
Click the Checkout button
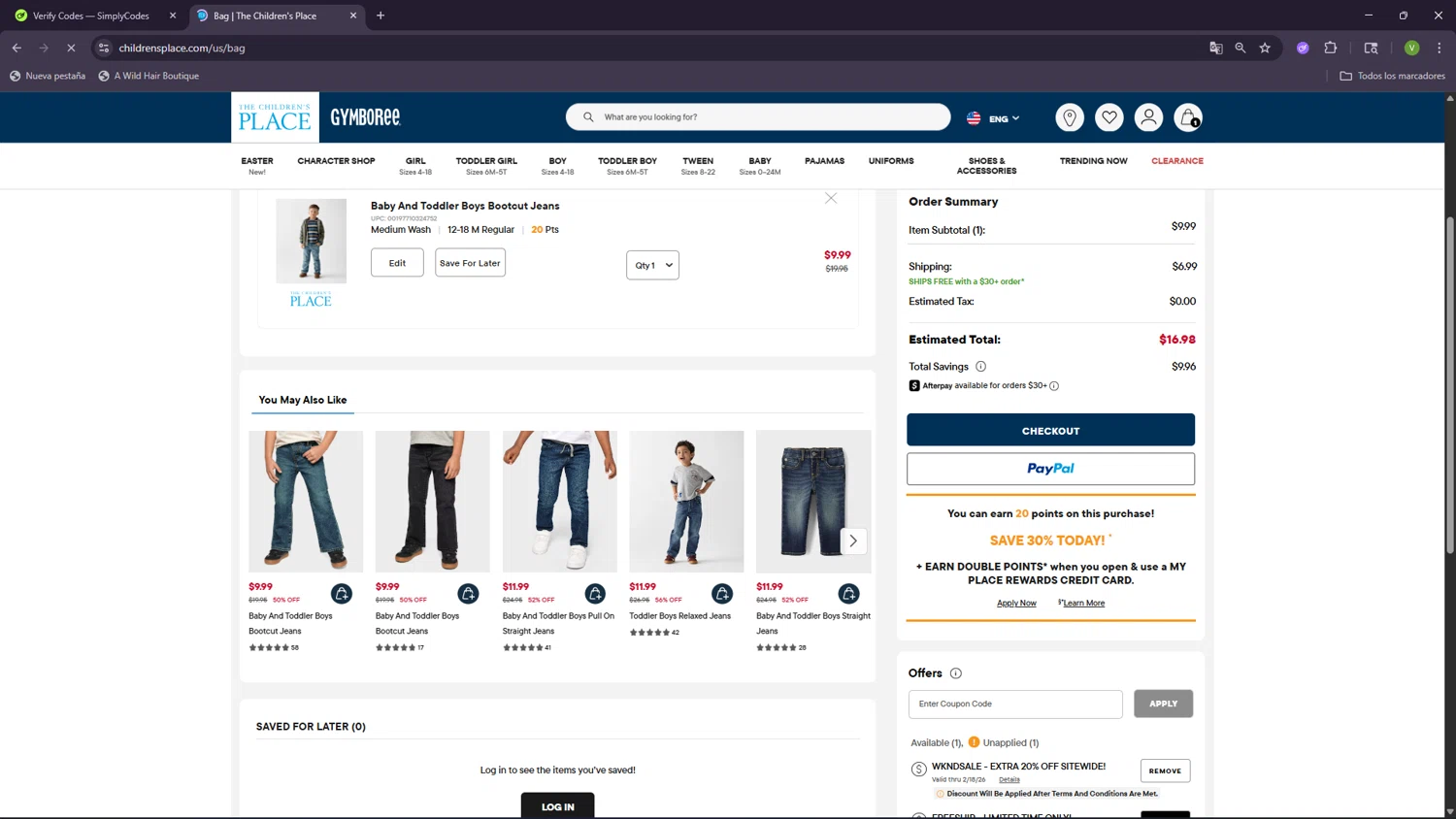pyautogui.click(x=1050, y=430)
